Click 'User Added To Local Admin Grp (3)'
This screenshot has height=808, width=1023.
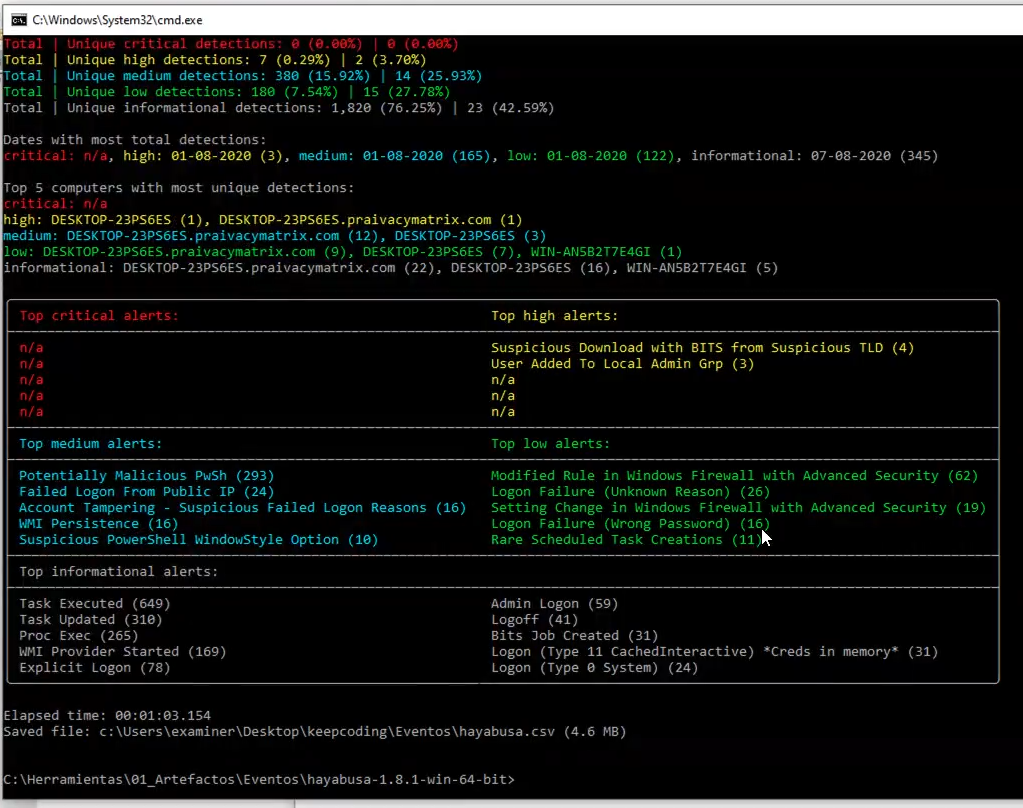point(622,364)
